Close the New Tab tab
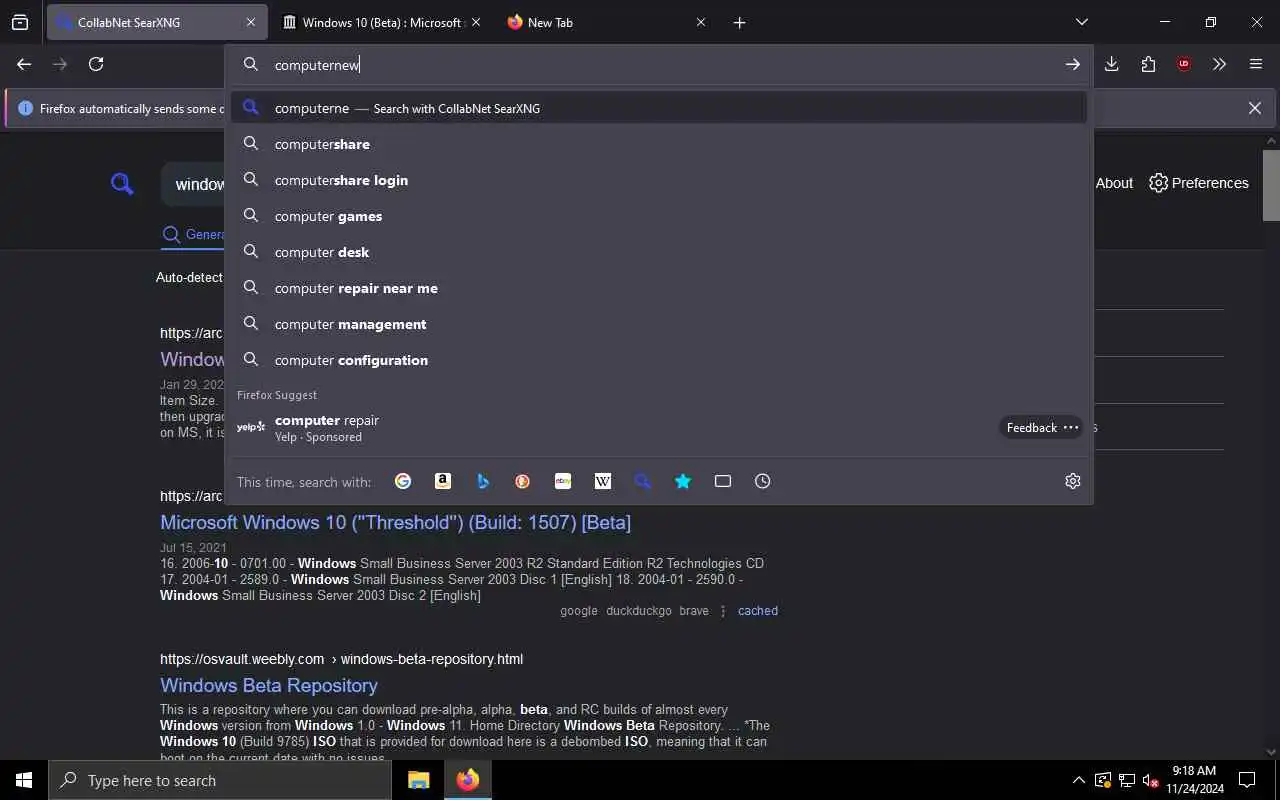1280x800 pixels. [700, 22]
